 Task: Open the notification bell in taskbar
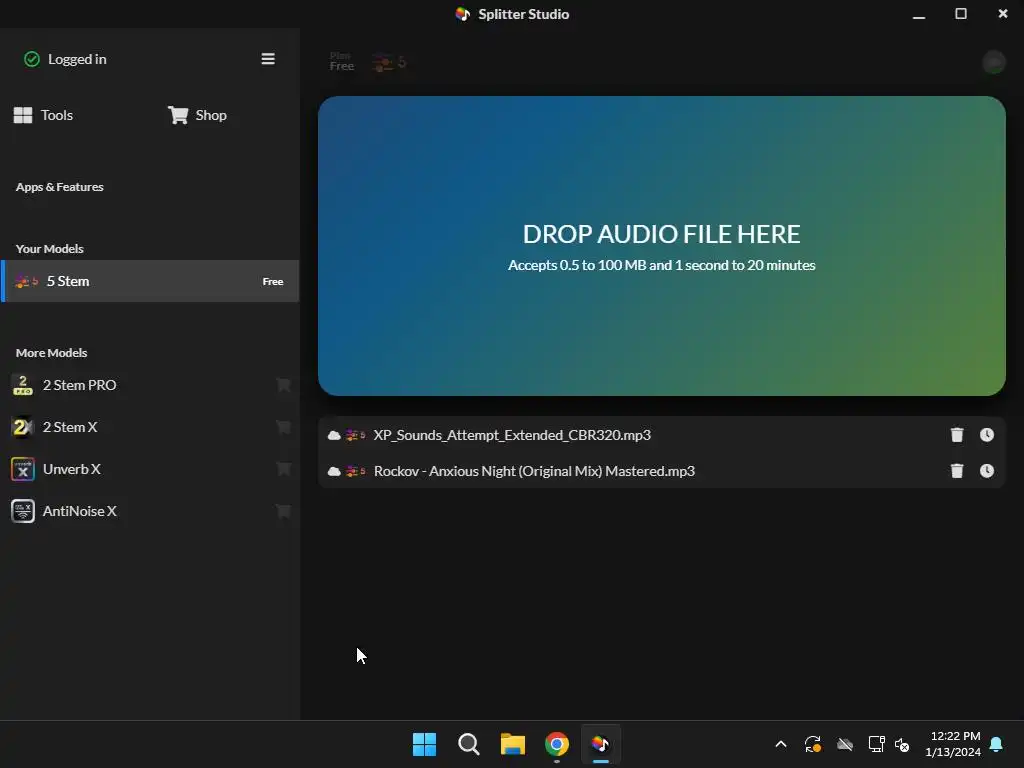point(997,744)
